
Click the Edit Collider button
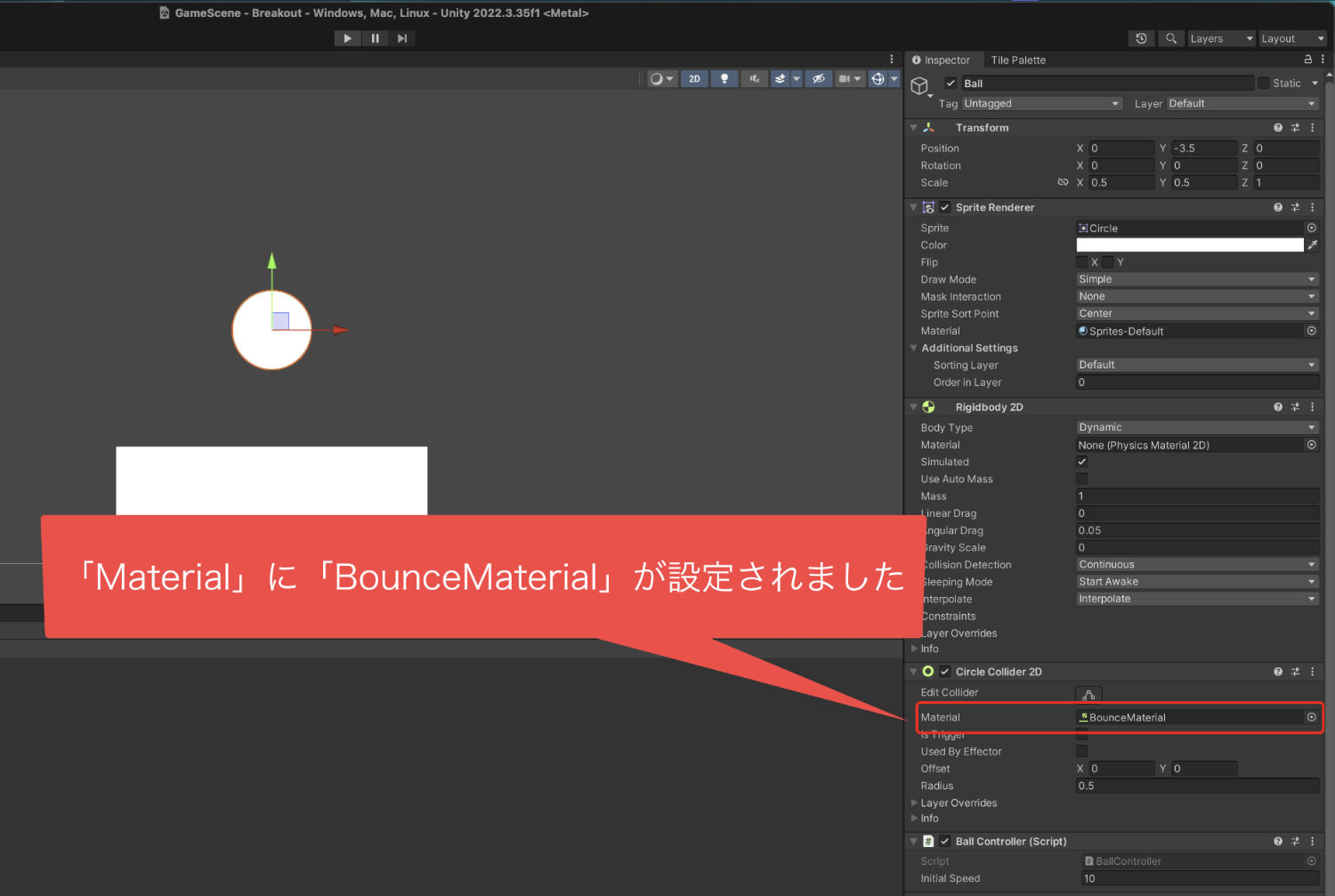point(1089,694)
